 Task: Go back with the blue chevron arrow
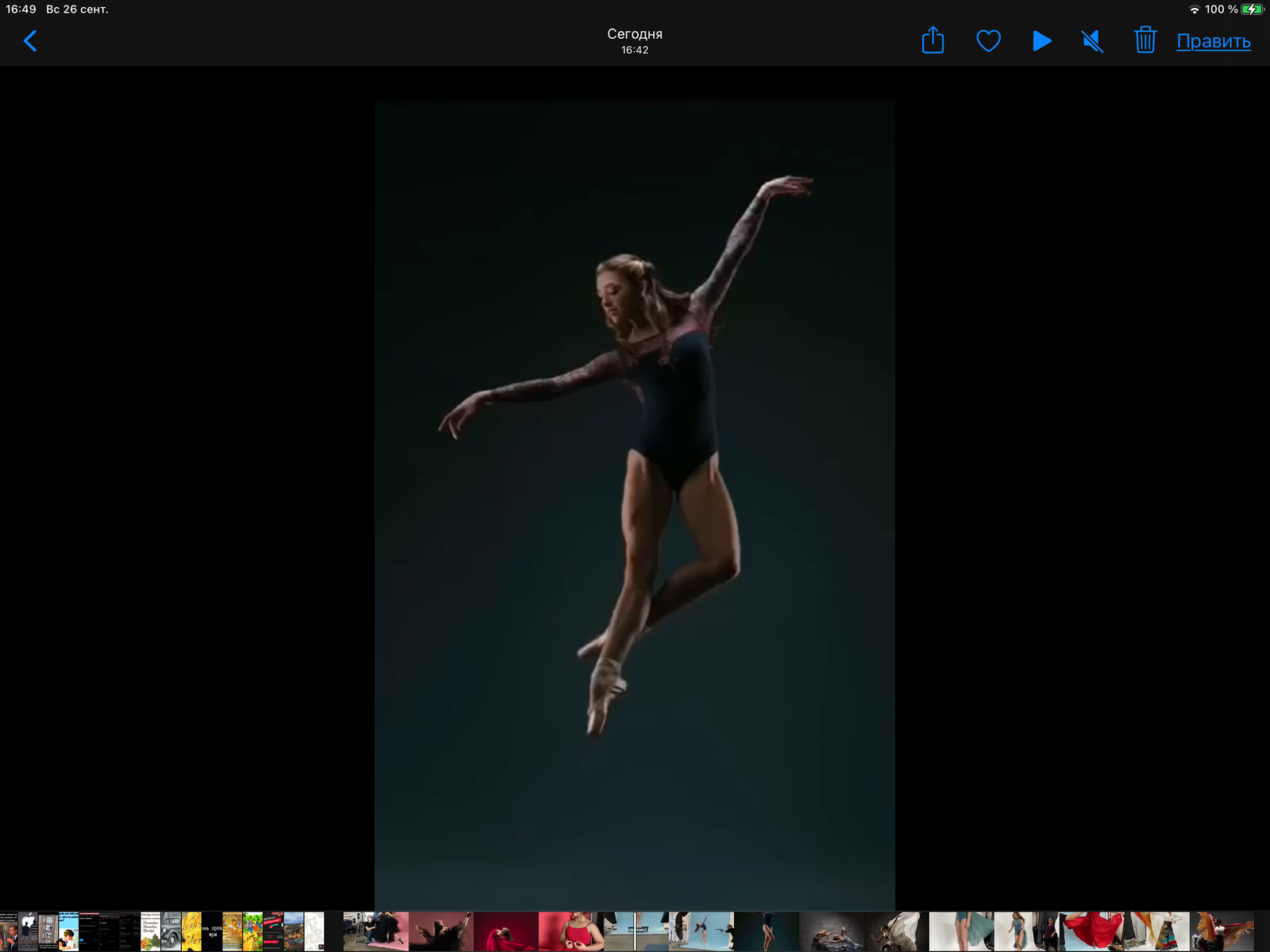pos(30,40)
